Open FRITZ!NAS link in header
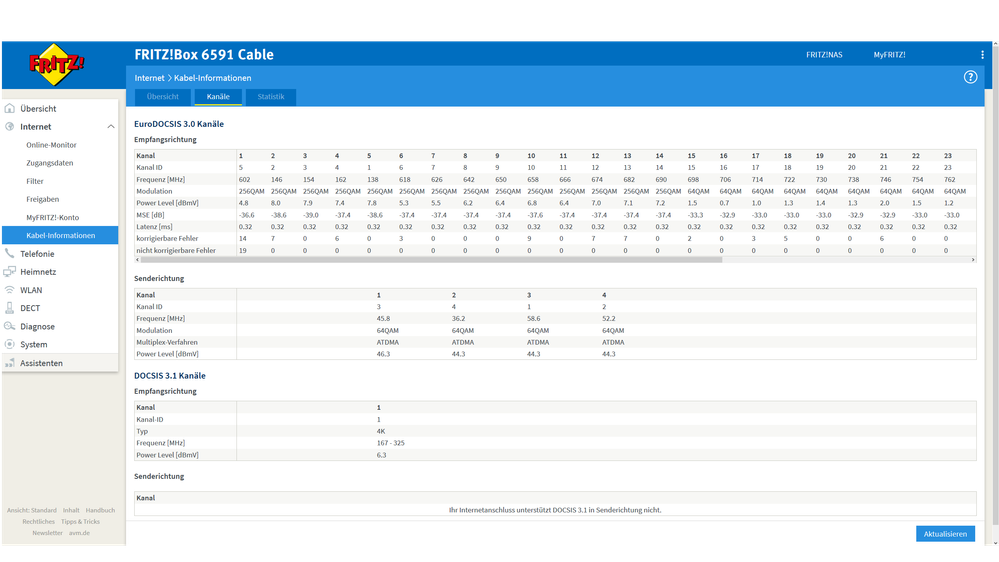999x562 pixels. click(x=824, y=55)
